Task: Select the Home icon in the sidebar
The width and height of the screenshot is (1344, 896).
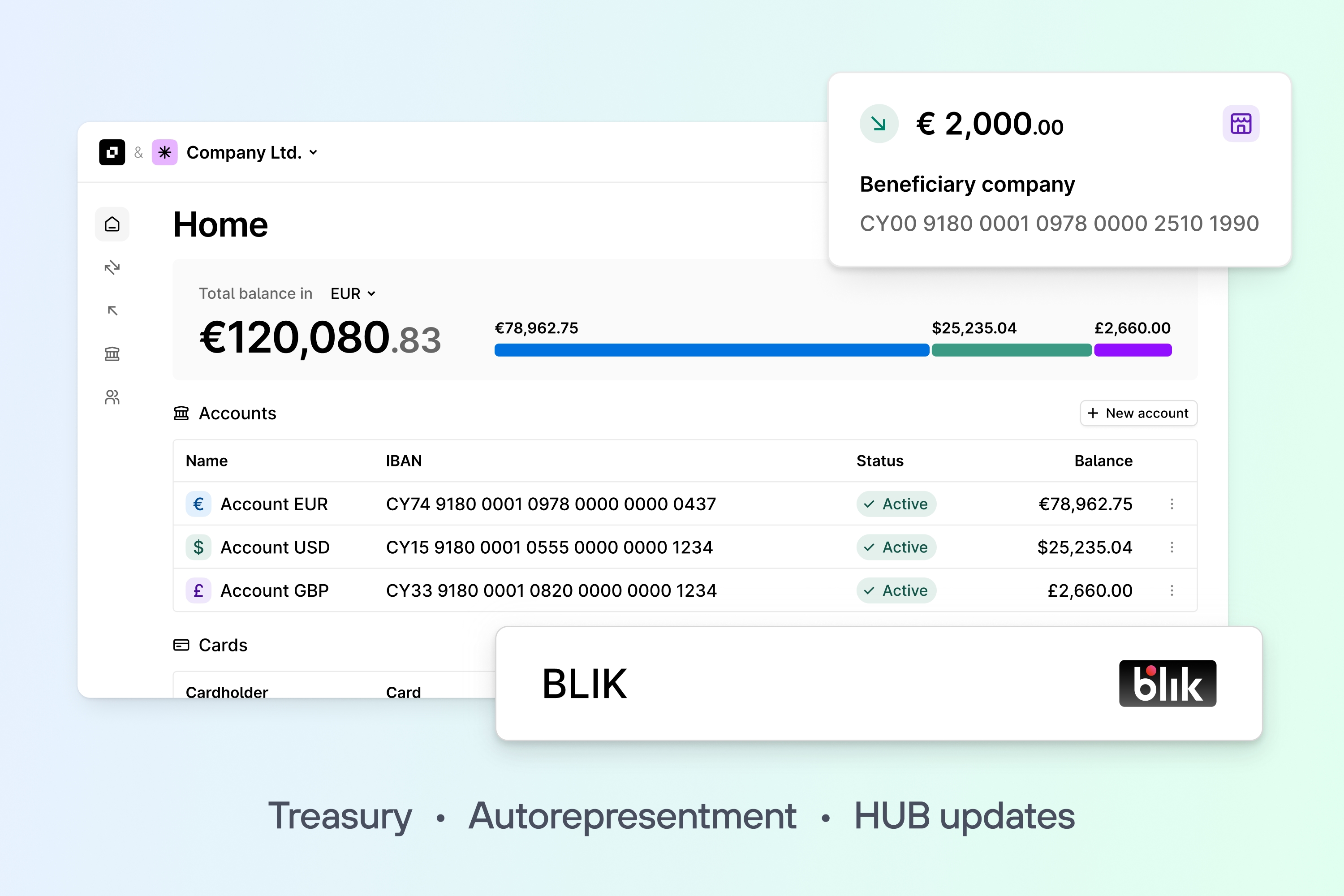Action: click(112, 224)
